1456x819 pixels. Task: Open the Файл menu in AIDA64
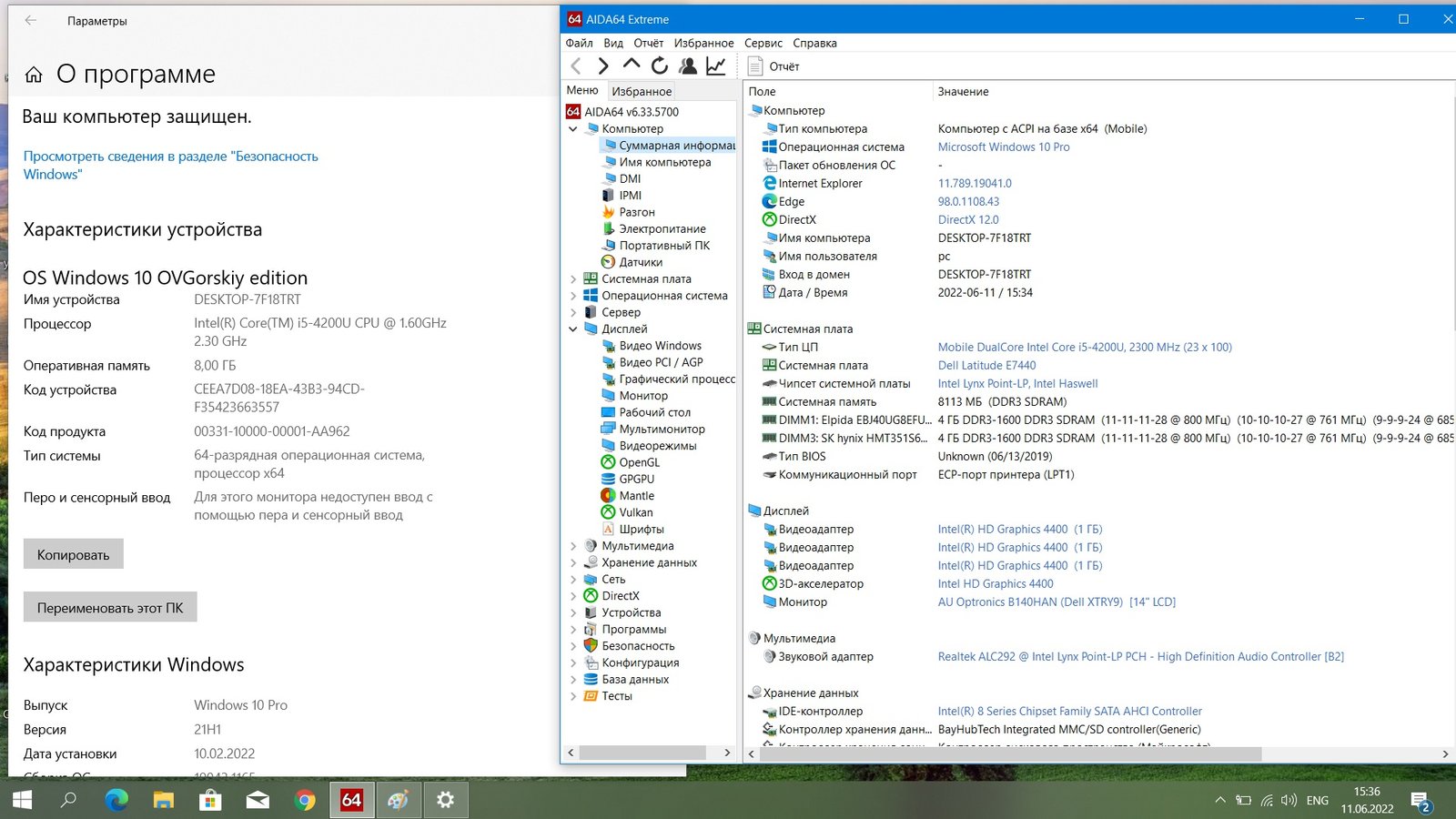pyautogui.click(x=579, y=43)
